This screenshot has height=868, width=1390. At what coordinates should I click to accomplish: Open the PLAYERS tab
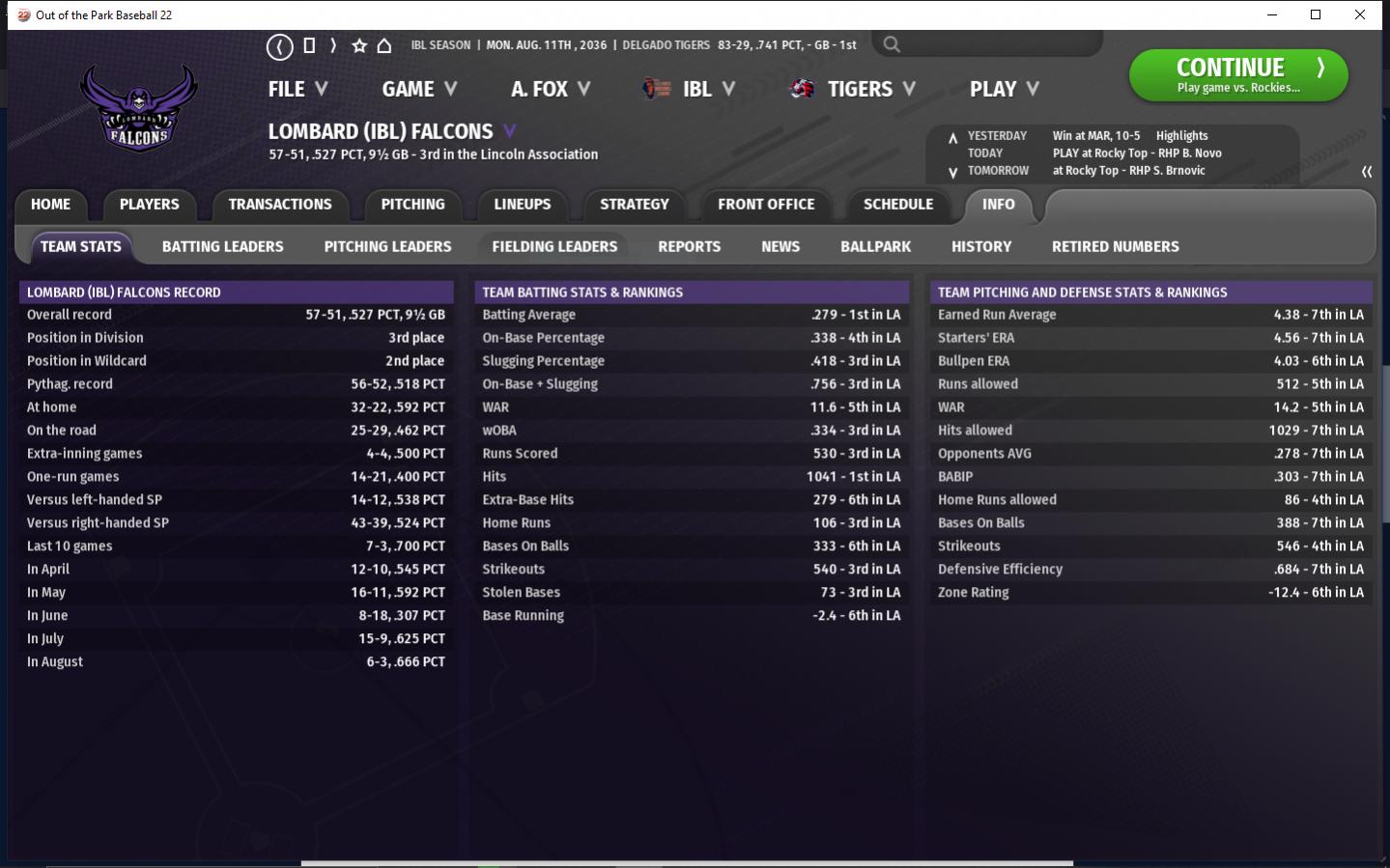pyautogui.click(x=149, y=205)
